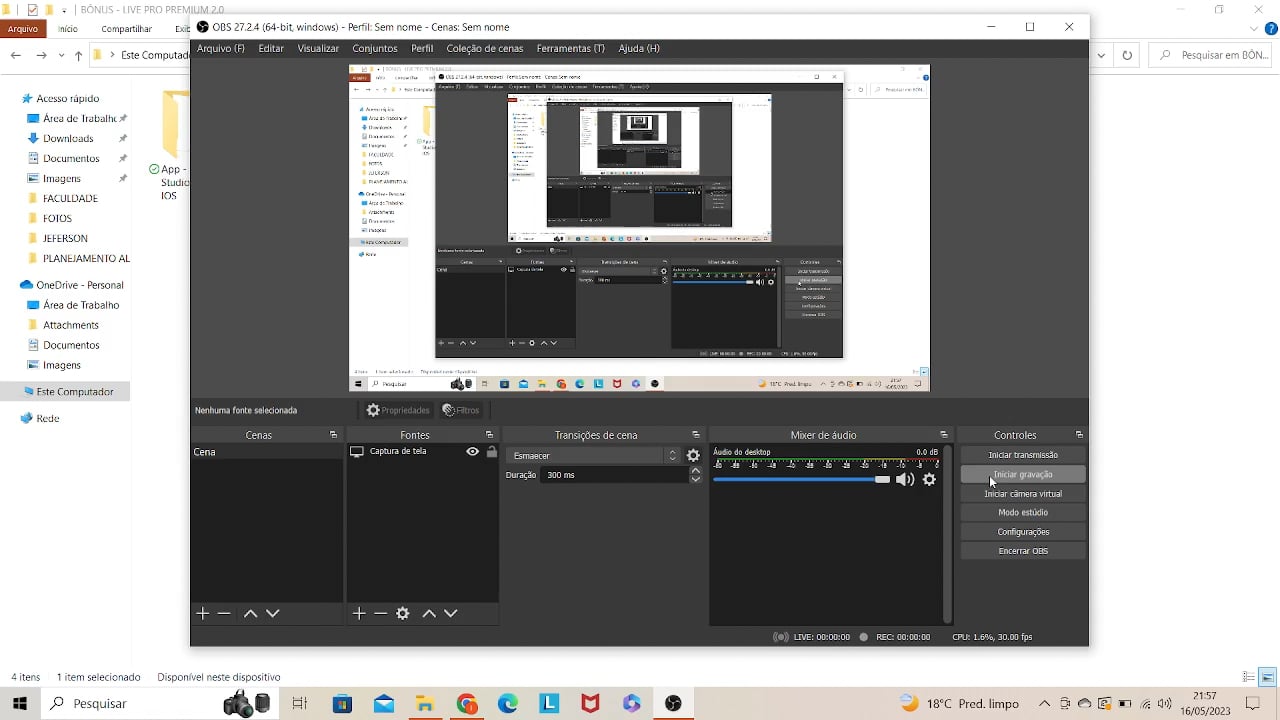
Task: Remove the selected scene with the minus icon
Action: click(224, 613)
